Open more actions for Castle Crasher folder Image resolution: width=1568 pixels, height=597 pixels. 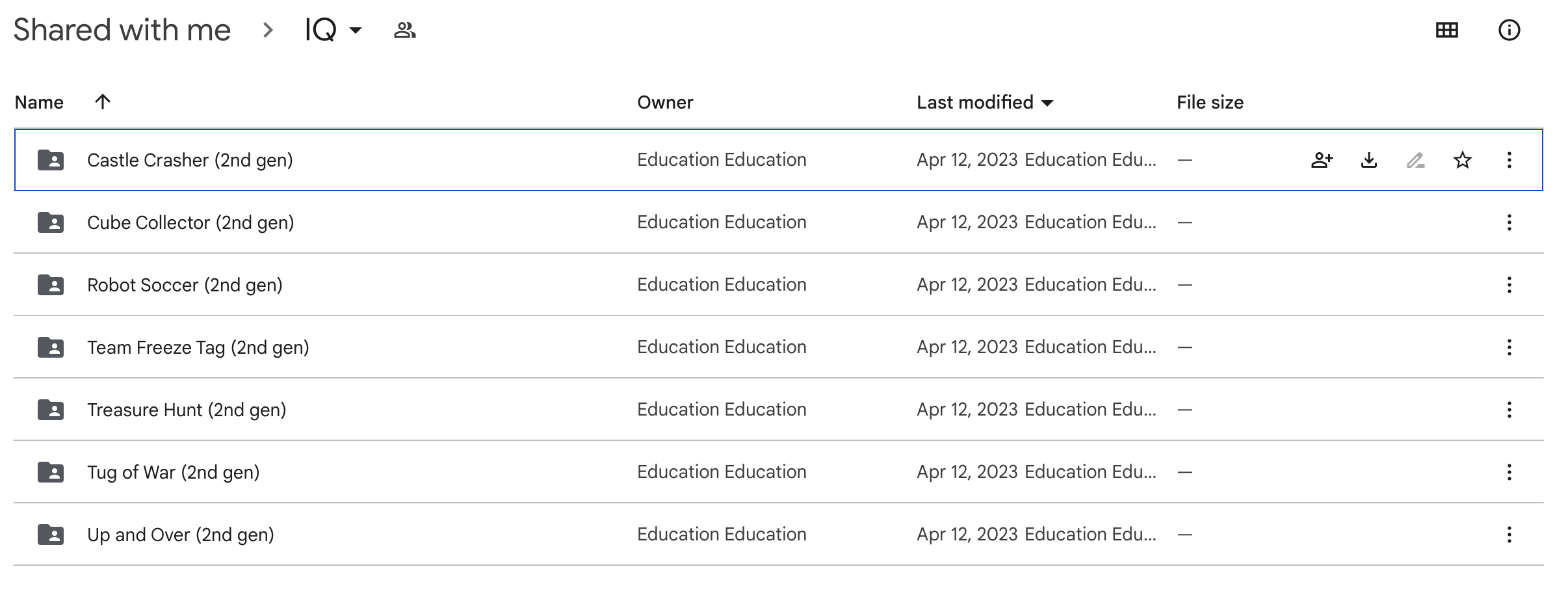coord(1509,160)
